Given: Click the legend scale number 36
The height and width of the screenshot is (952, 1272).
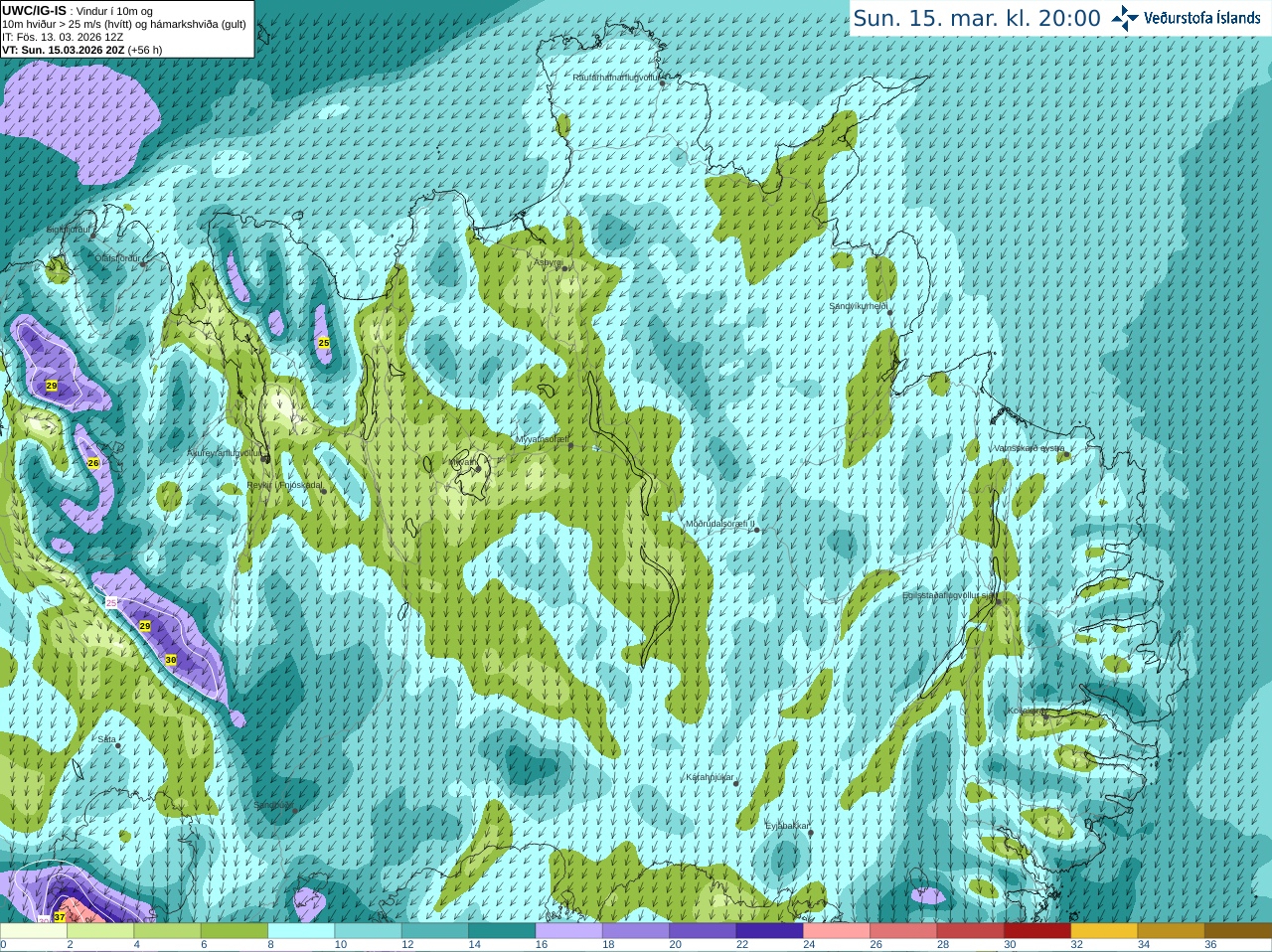Looking at the screenshot, I should pos(1210,945).
